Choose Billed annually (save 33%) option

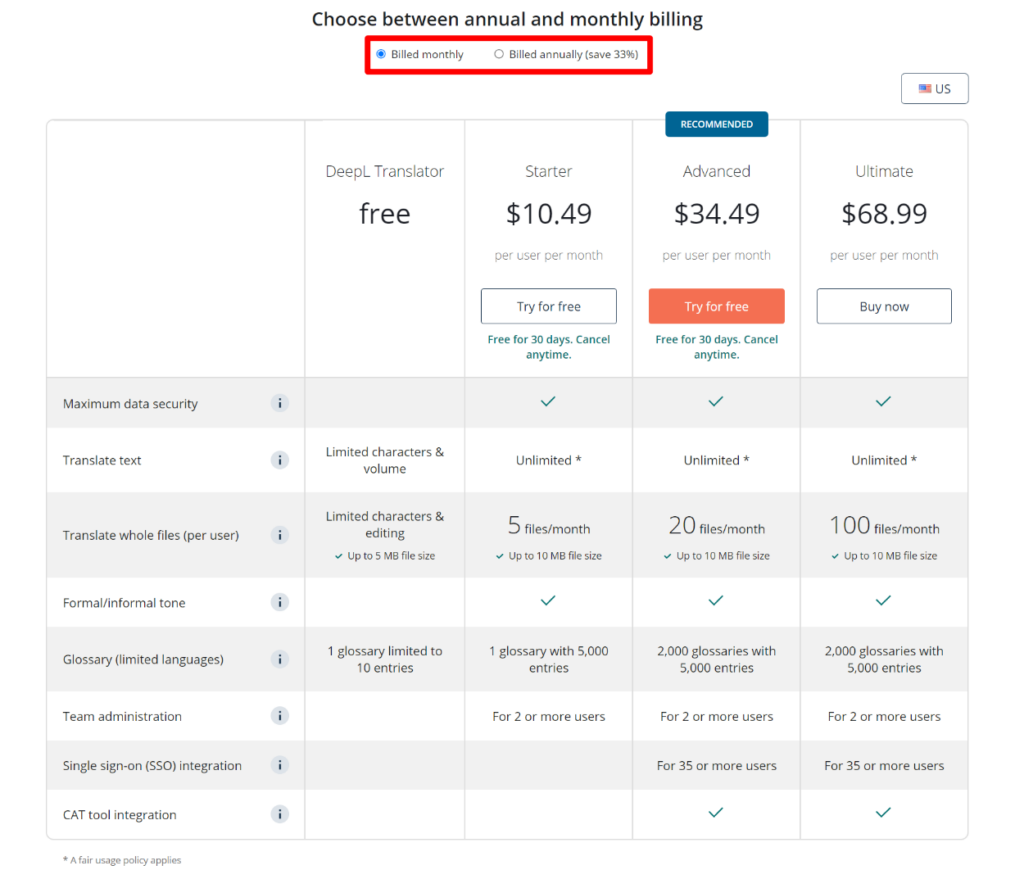click(499, 54)
